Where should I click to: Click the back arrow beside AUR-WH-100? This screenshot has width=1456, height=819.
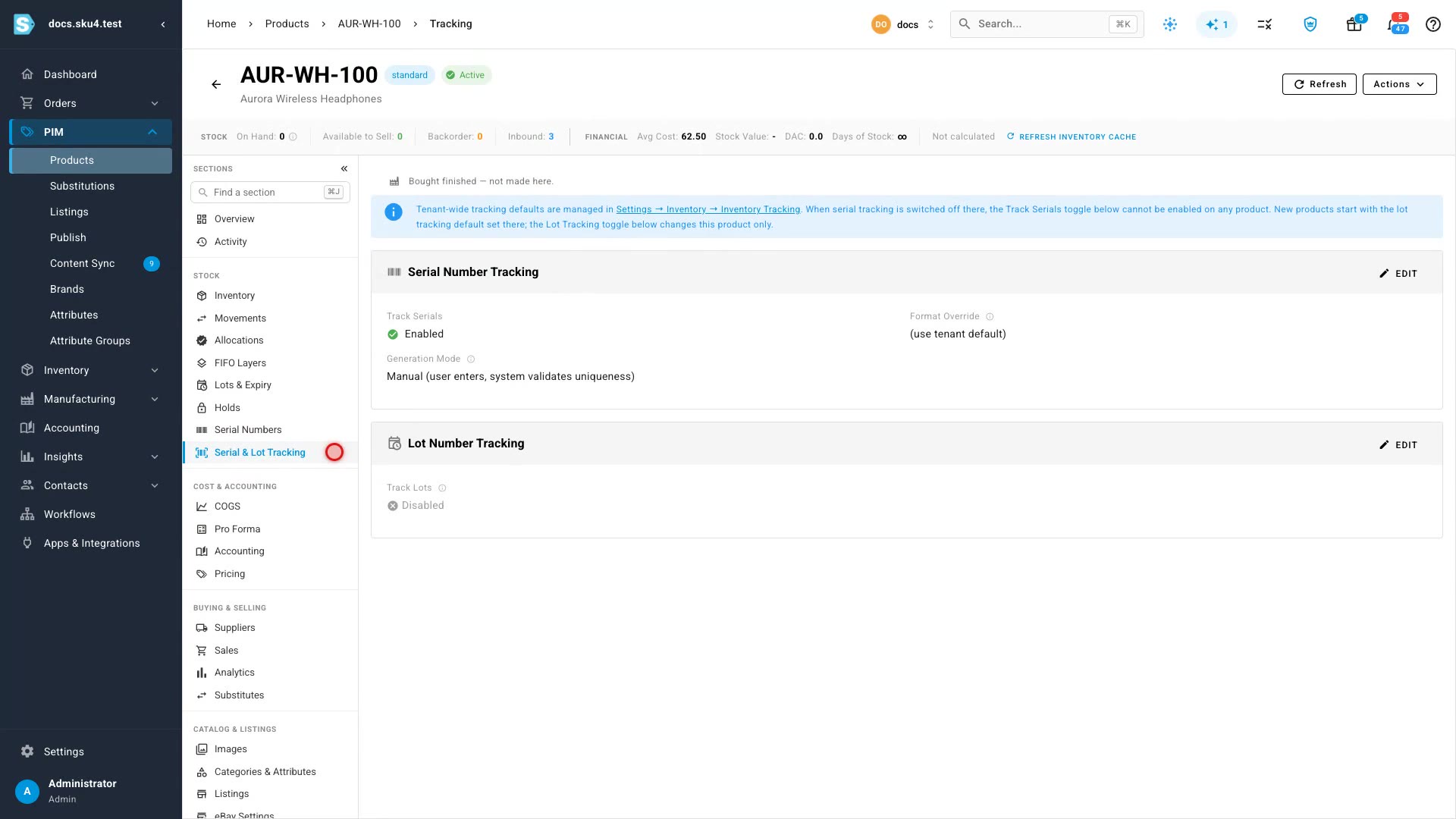[x=216, y=84]
